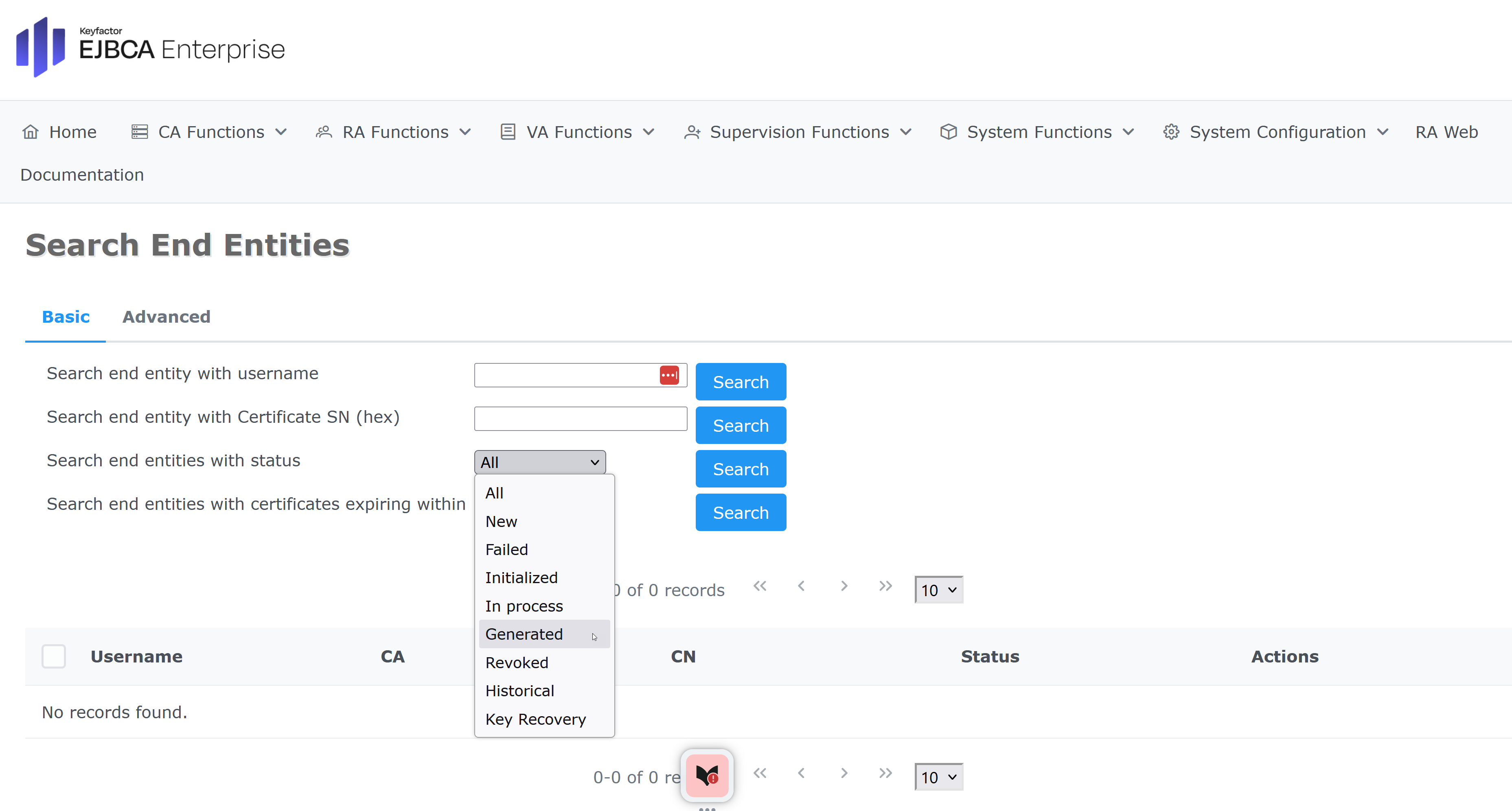Go to last page in bottom paginator
Screen dimensions: 1512x811
click(x=885, y=774)
